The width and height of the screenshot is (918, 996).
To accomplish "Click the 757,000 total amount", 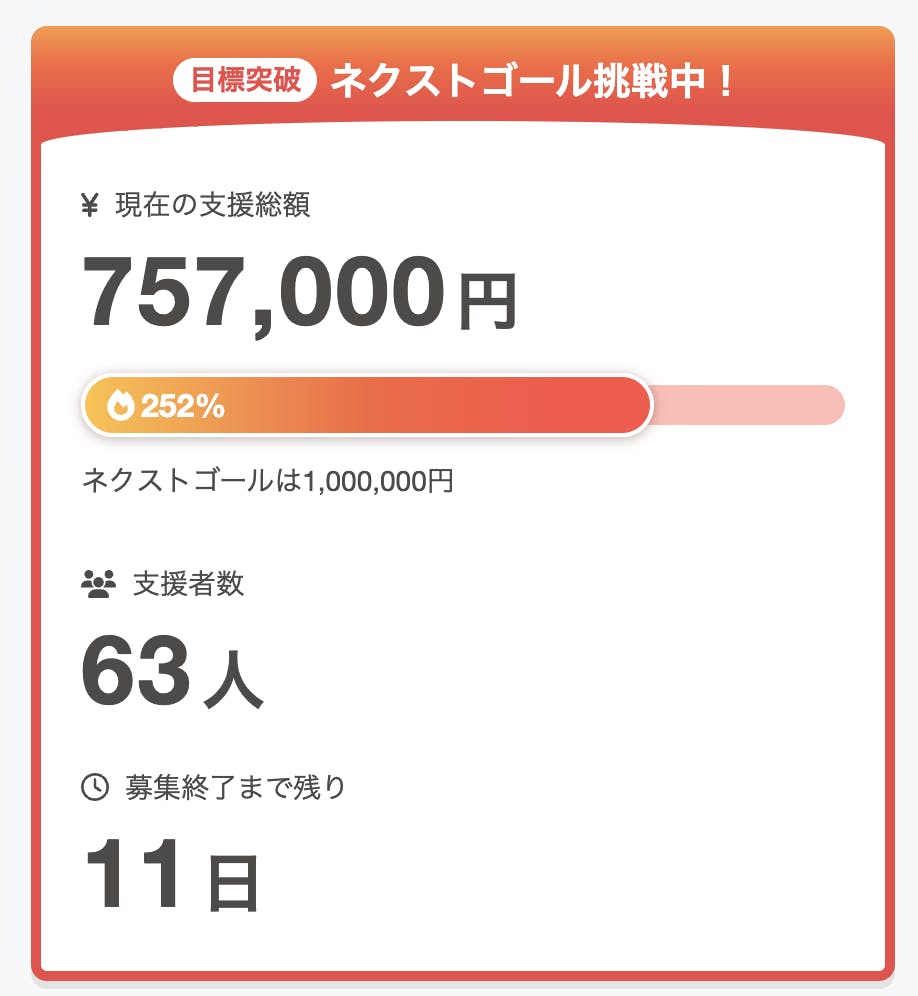I will [x=263, y=294].
